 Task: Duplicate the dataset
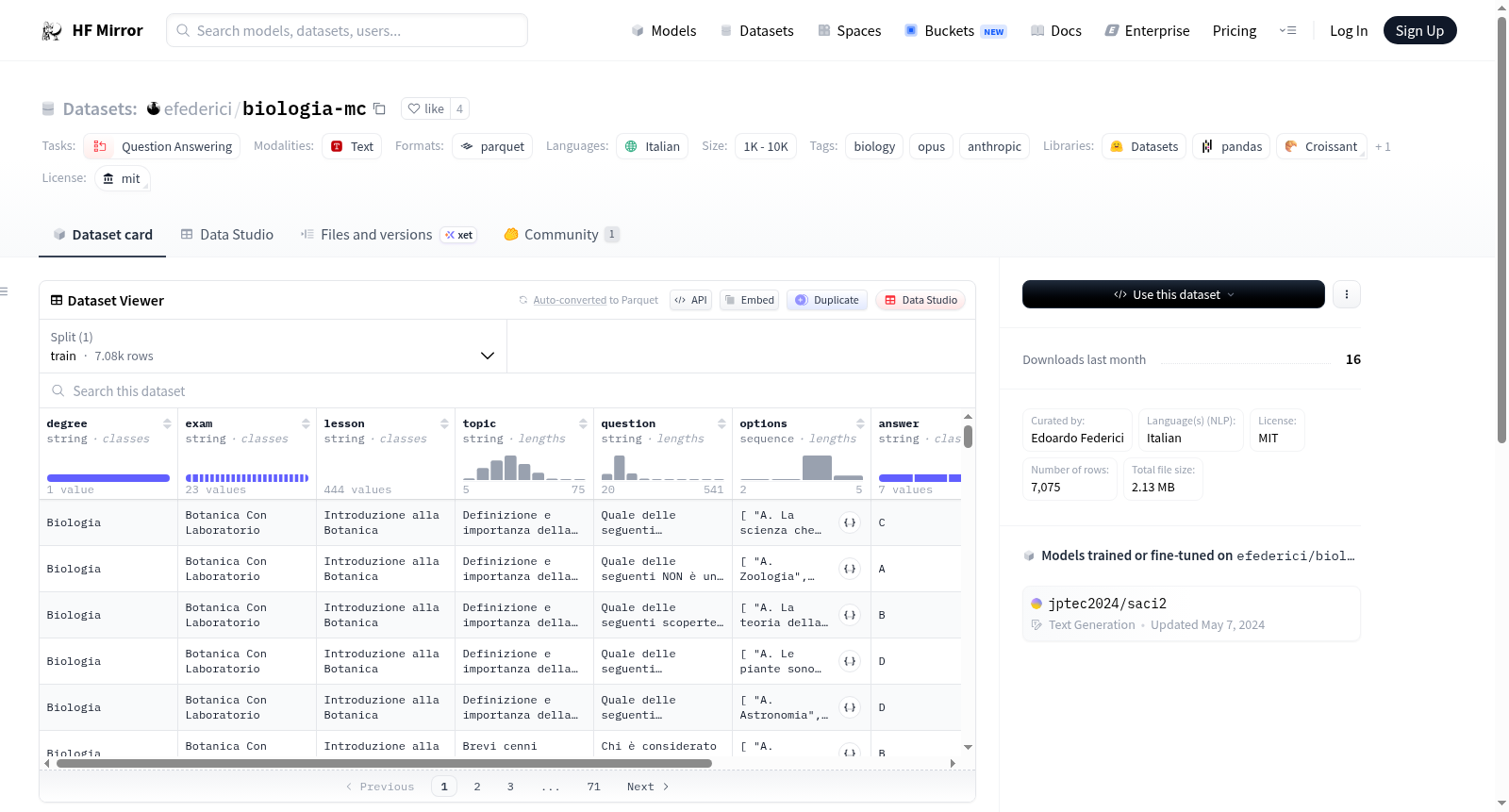[826, 300]
